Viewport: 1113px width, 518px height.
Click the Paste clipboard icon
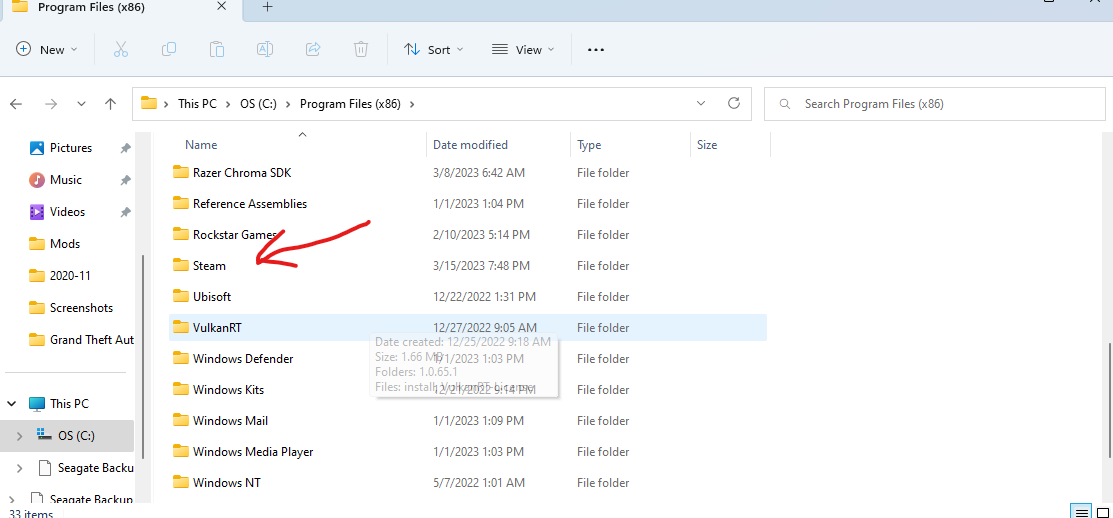coord(217,50)
